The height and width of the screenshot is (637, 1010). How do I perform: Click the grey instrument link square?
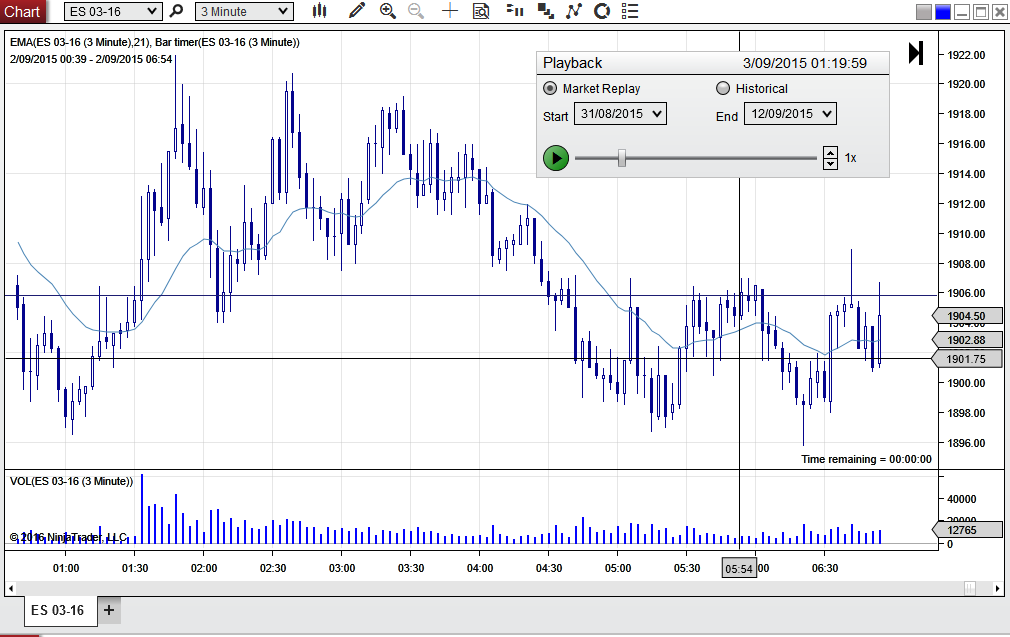click(x=924, y=12)
